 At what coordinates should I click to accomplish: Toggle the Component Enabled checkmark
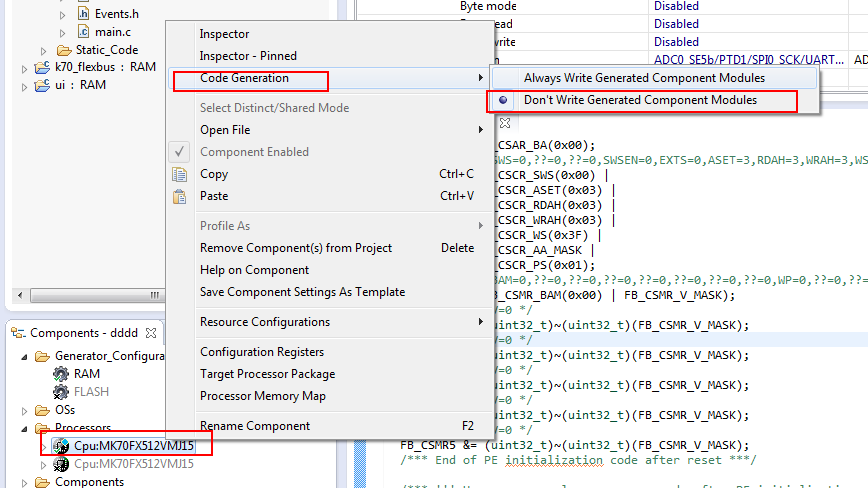coord(179,152)
